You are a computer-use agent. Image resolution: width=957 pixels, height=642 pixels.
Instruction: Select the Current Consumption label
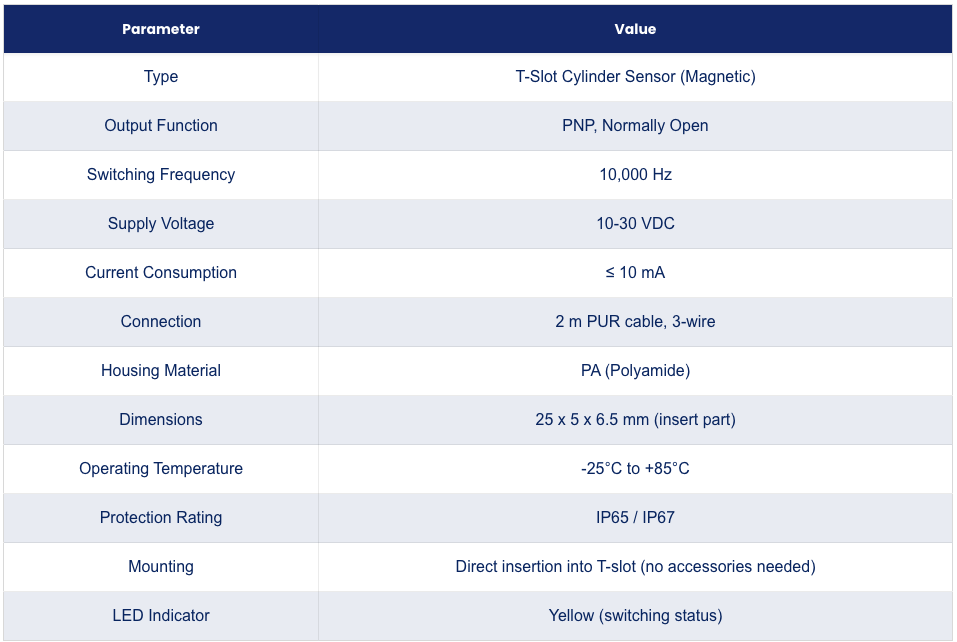(161, 272)
